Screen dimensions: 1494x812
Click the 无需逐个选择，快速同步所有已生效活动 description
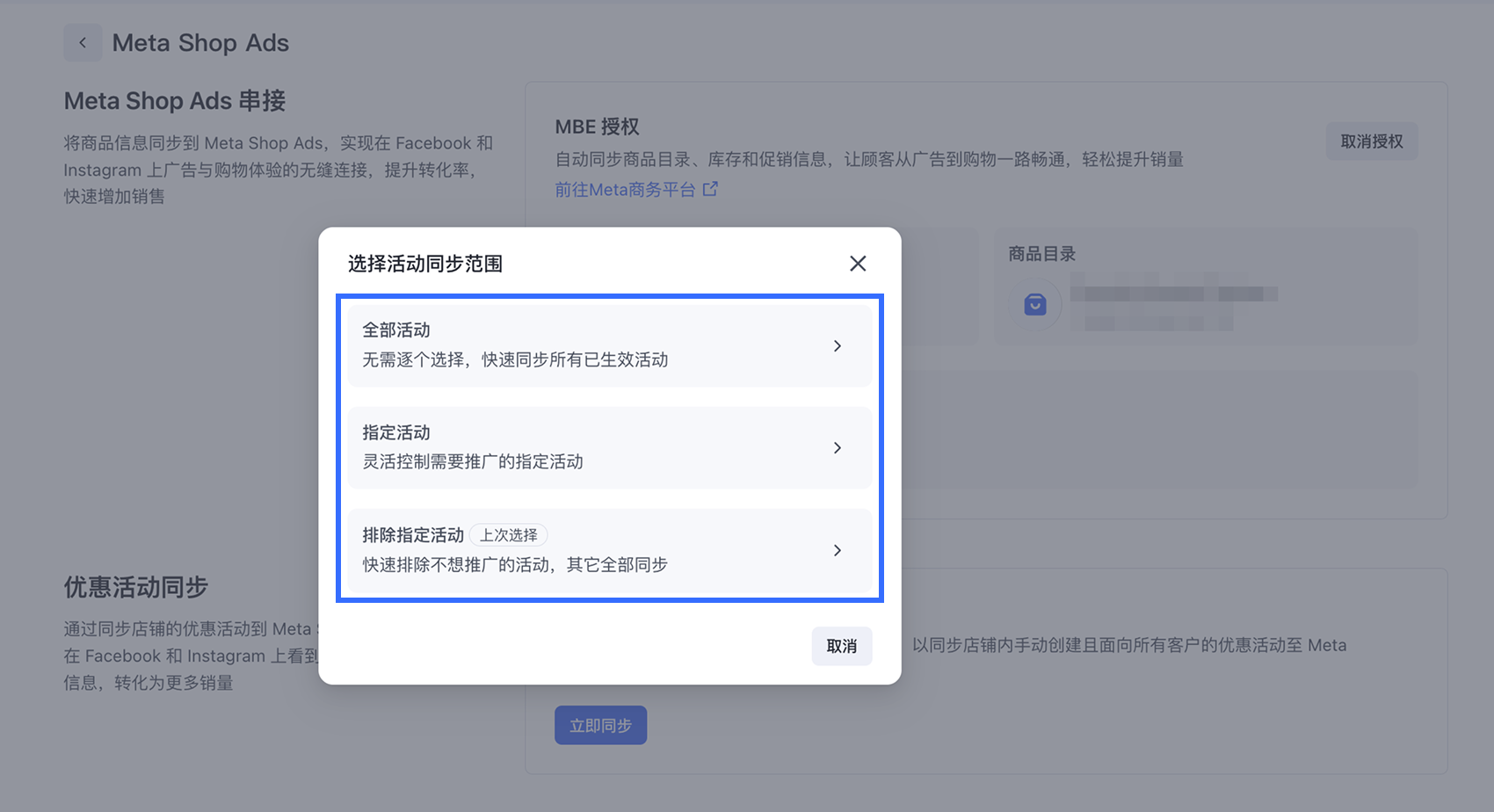tap(515, 359)
